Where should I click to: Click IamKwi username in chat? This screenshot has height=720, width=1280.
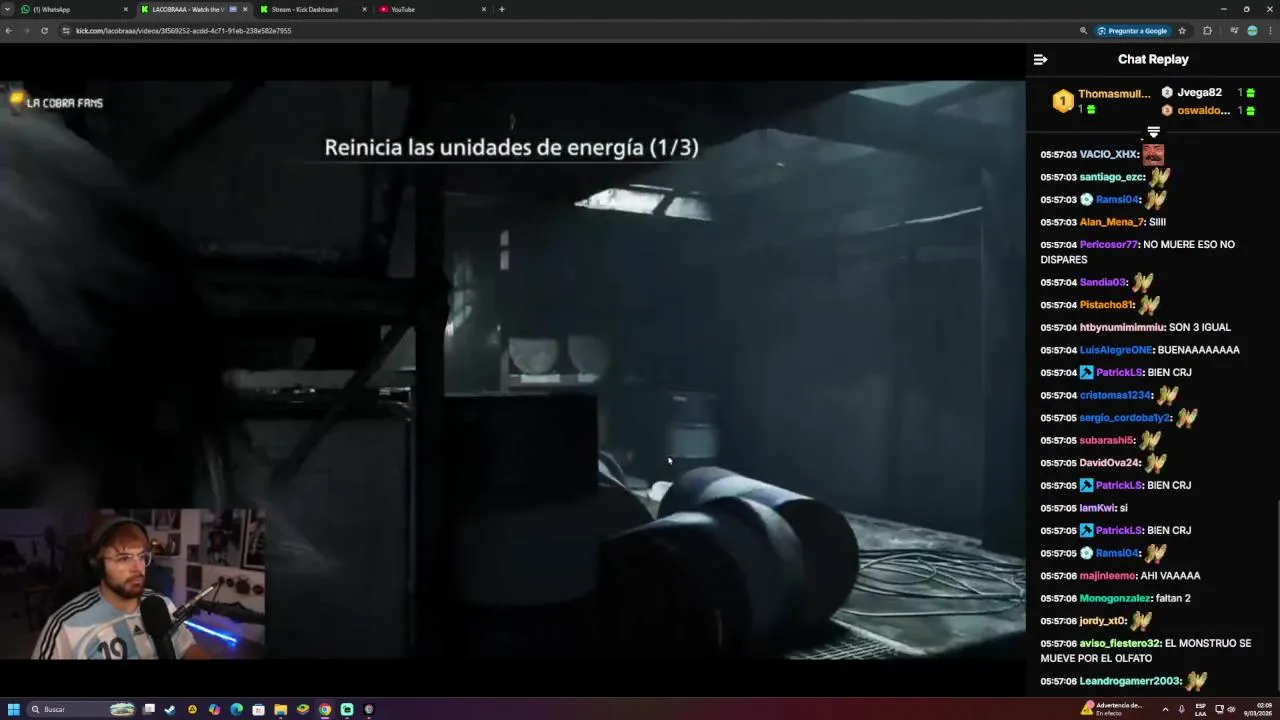click(x=1097, y=508)
